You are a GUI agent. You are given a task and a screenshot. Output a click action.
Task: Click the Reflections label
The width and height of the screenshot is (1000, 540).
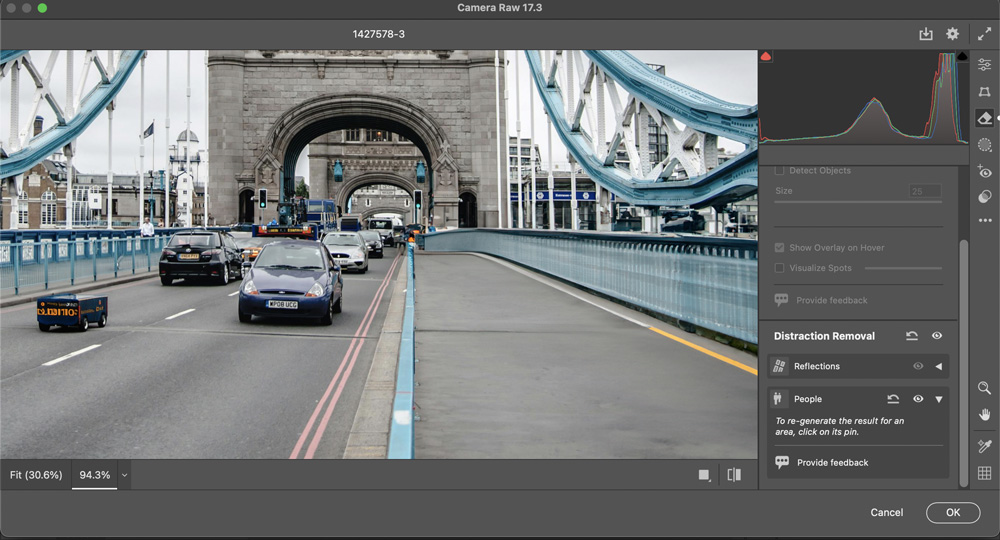[x=816, y=366]
